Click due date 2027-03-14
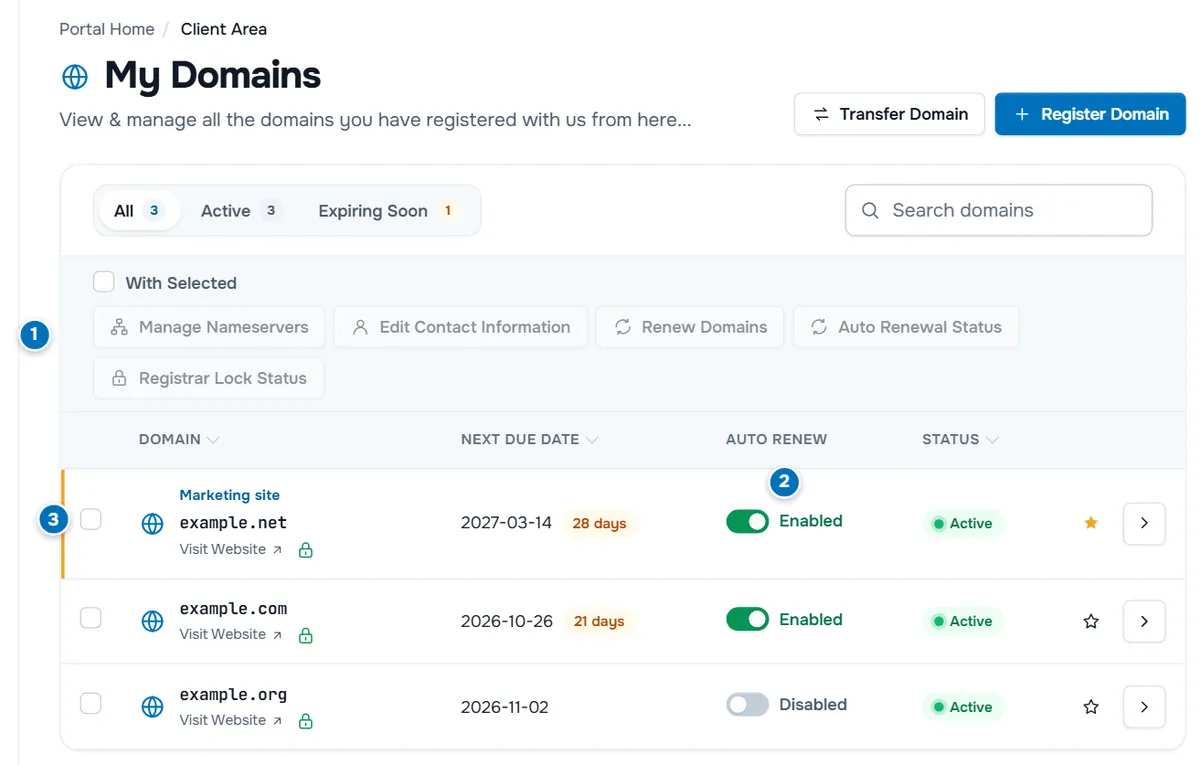 tap(506, 523)
